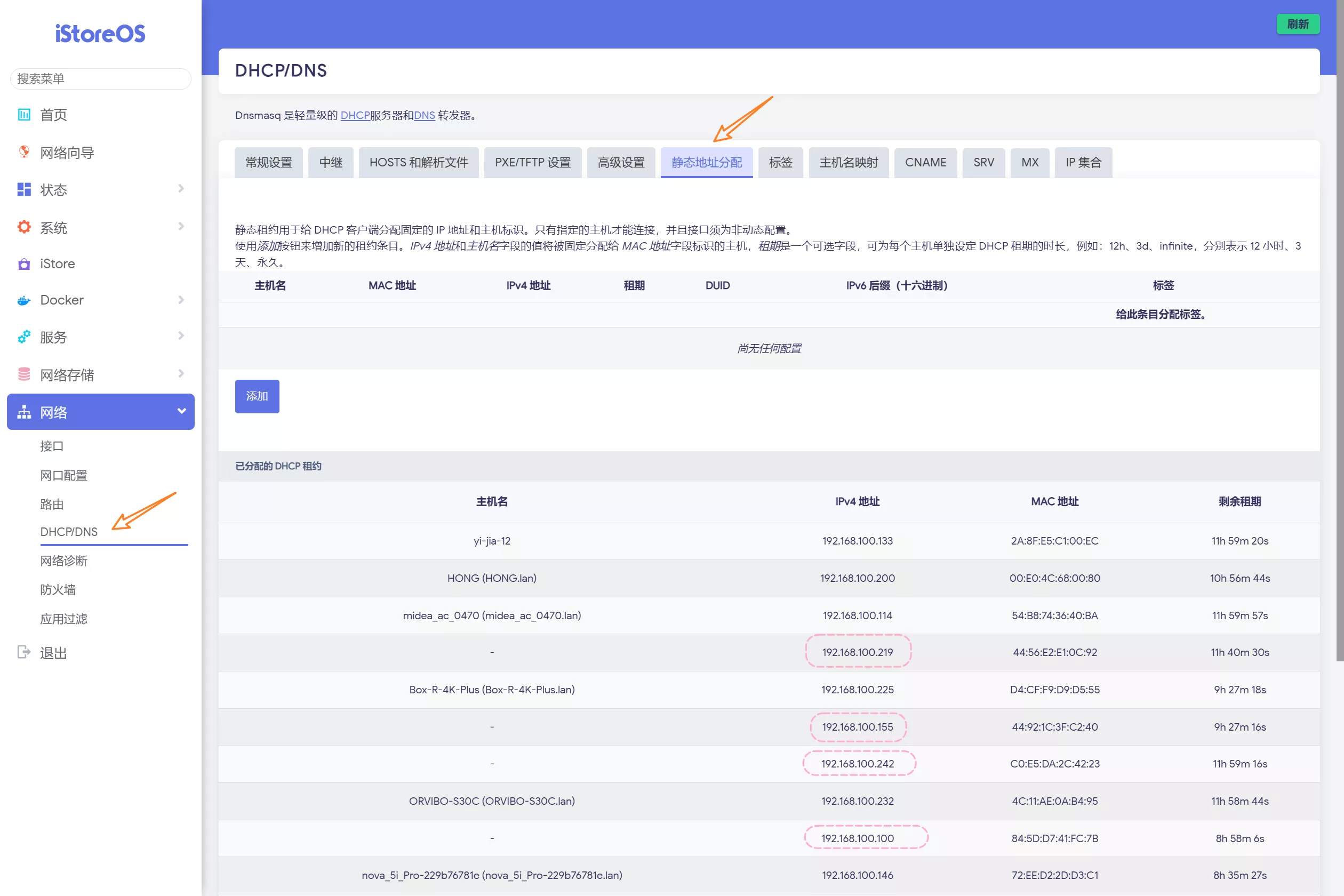
Task: Open the 标签 tab
Action: click(781, 163)
